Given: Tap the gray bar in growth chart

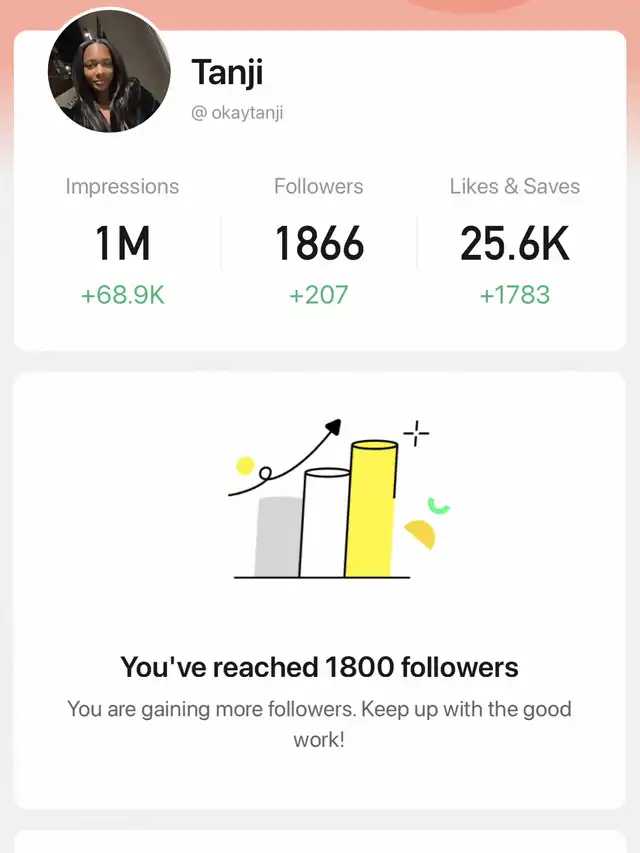Looking at the screenshot, I should tap(277, 537).
